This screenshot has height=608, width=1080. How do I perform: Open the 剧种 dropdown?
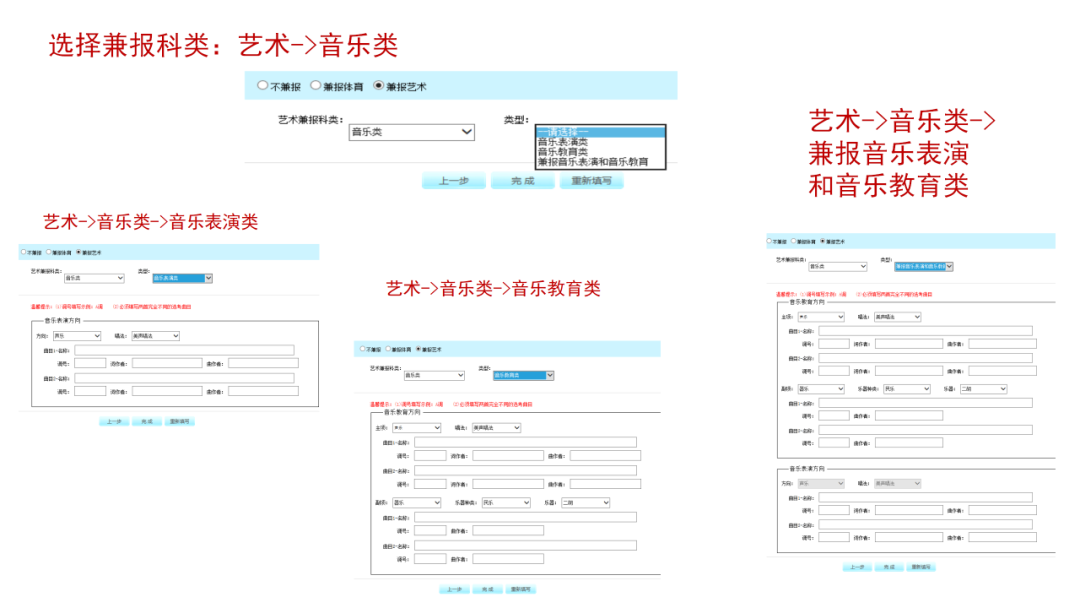[x=416, y=502]
